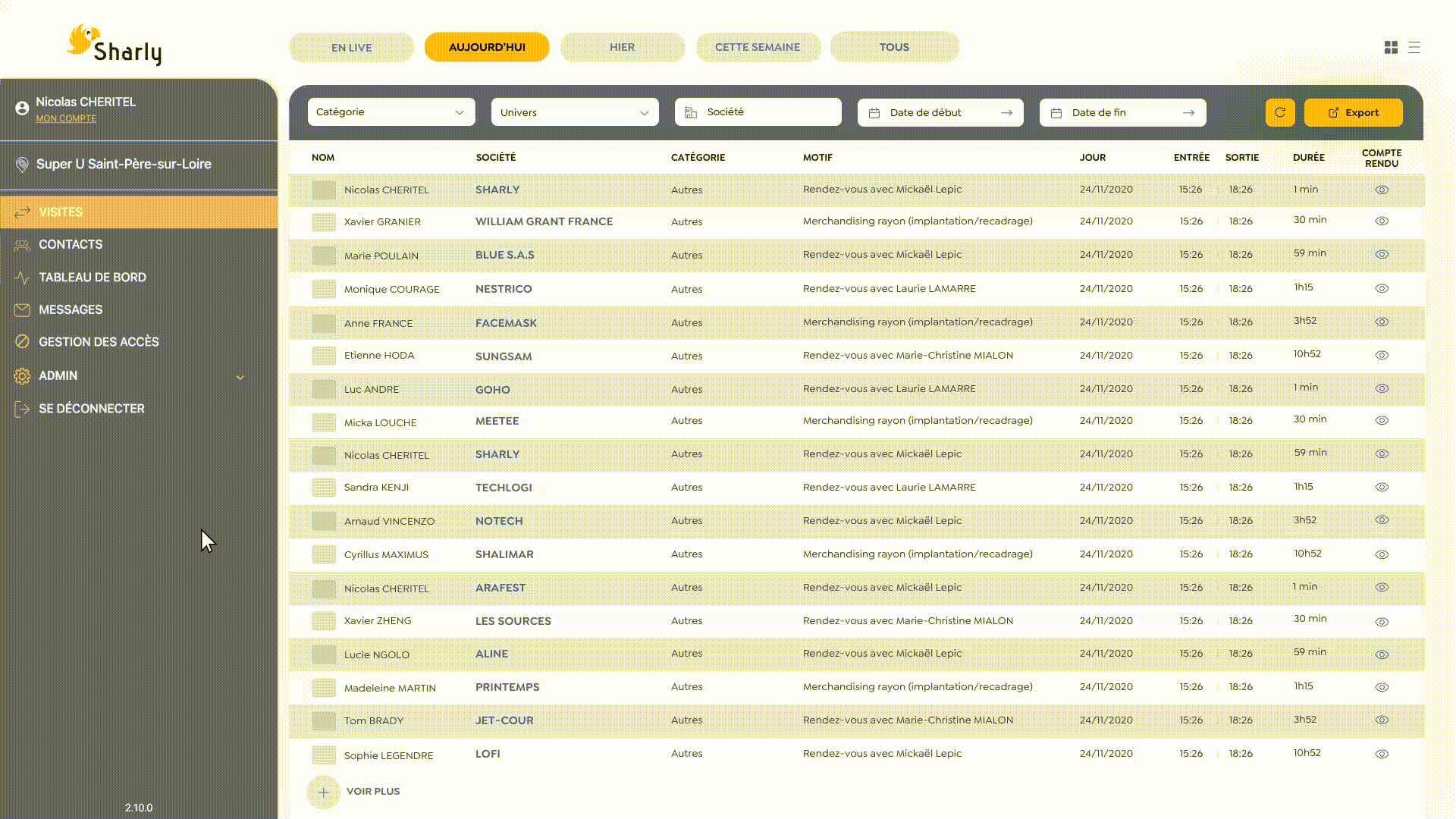Switch to the EN LIVE tab
Image resolution: width=1456 pixels, height=819 pixels.
(351, 47)
